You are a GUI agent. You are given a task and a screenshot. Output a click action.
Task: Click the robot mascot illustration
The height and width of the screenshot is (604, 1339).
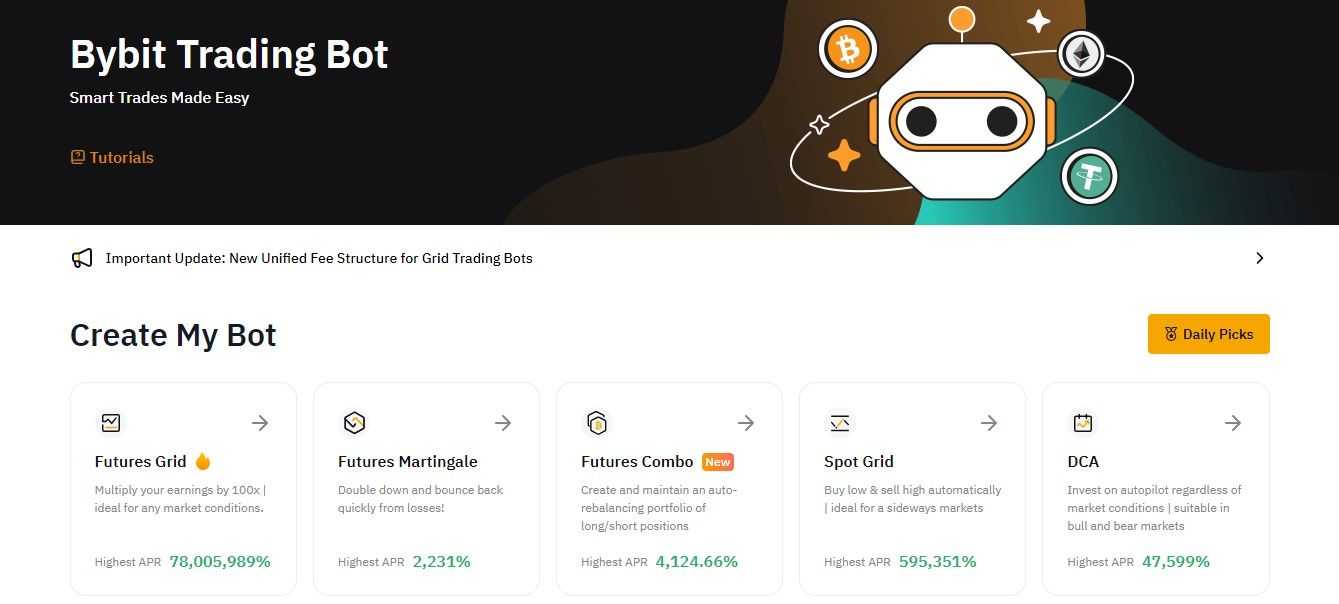point(961,121)
